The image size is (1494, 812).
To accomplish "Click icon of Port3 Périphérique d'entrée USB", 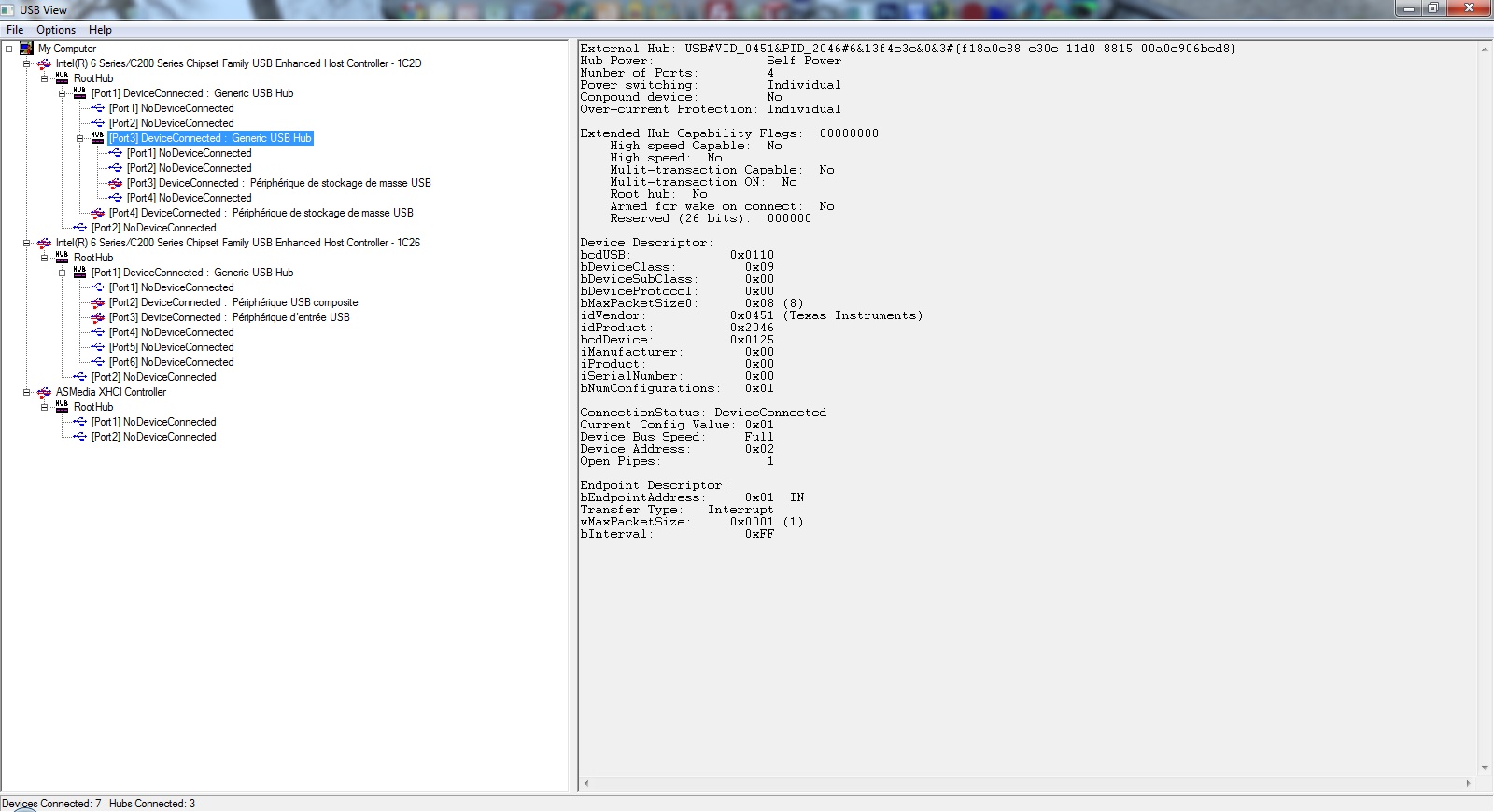I will [98, 317].
